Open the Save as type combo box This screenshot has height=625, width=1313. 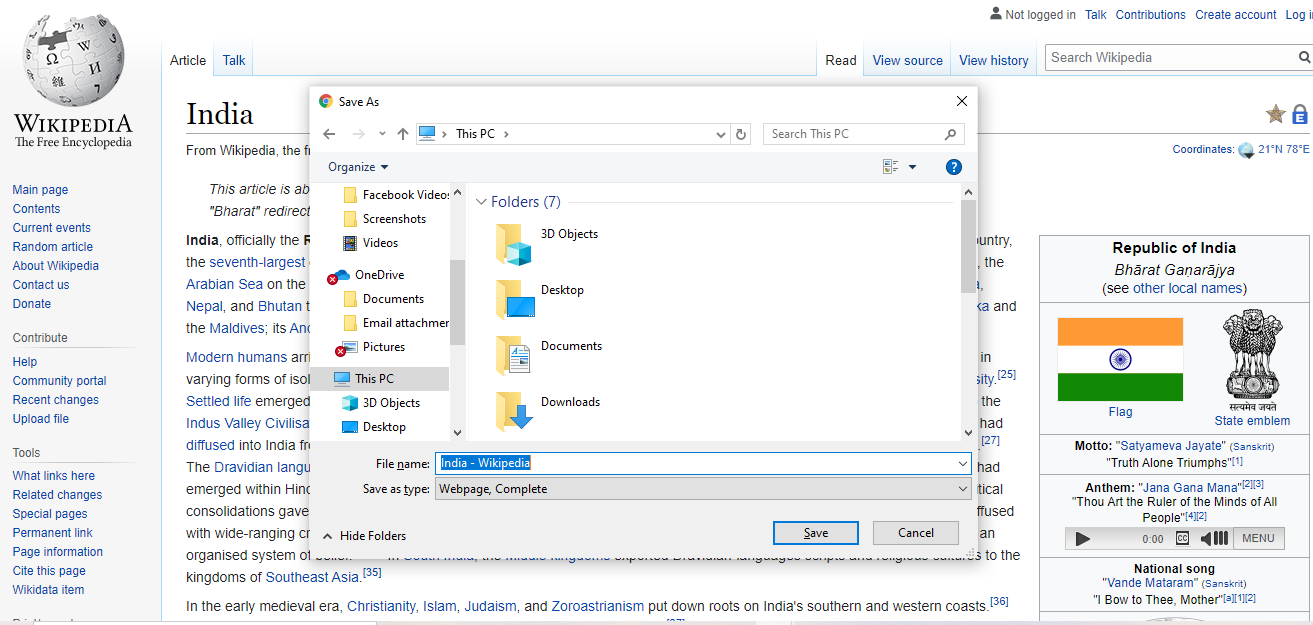pos(703,489)
